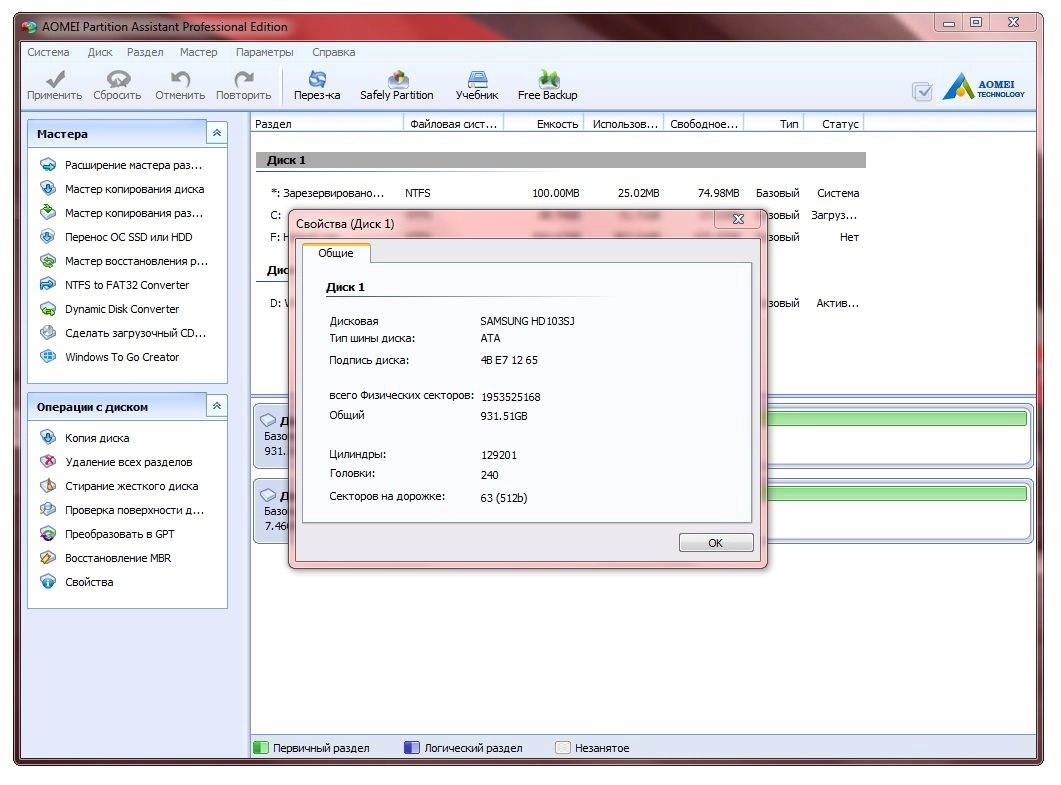Click the second disk's green partition bar
1061x785 pixels.
(x=896, y=493)
